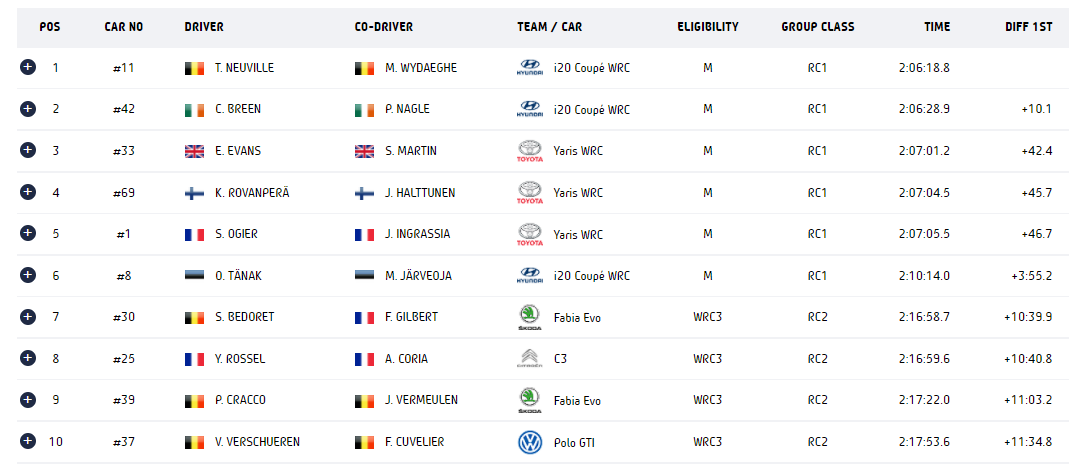The width and height of the screenshot is (1069, 464).
Task: Click the DIFF 1ST column header
Action: click(1028, 27)
